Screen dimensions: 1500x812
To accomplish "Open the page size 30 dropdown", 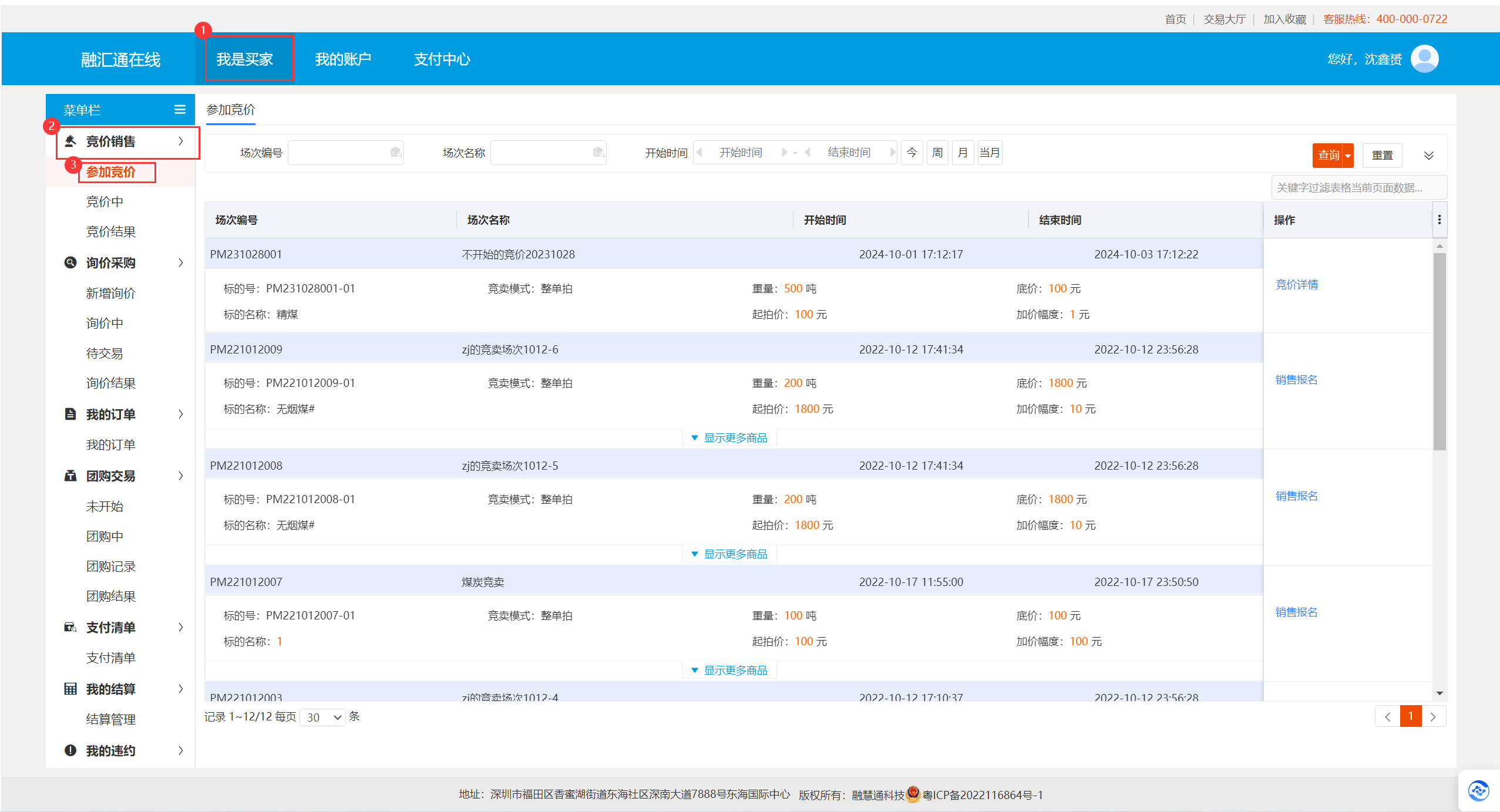I will pos(322,717).
